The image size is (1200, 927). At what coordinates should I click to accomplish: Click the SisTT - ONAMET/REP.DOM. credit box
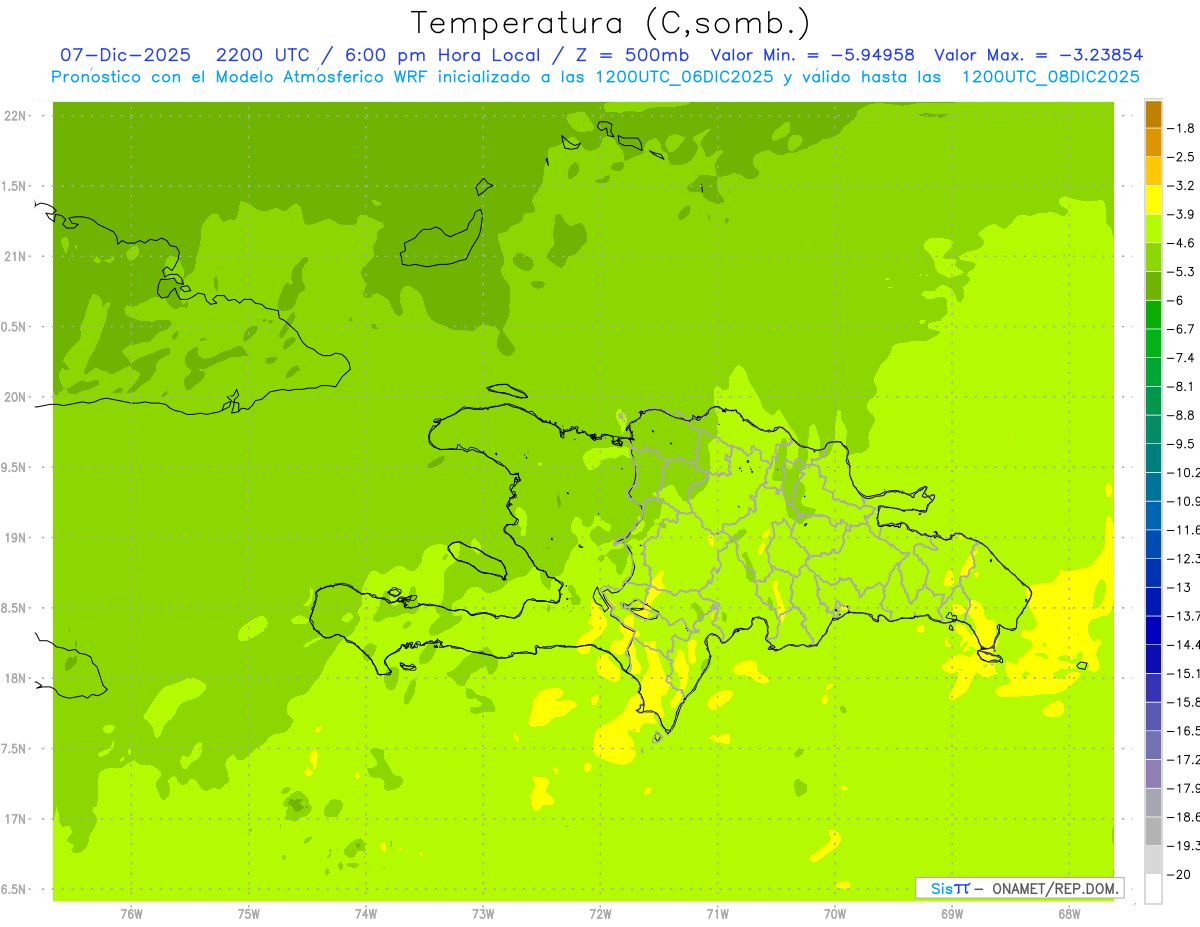1020,888
